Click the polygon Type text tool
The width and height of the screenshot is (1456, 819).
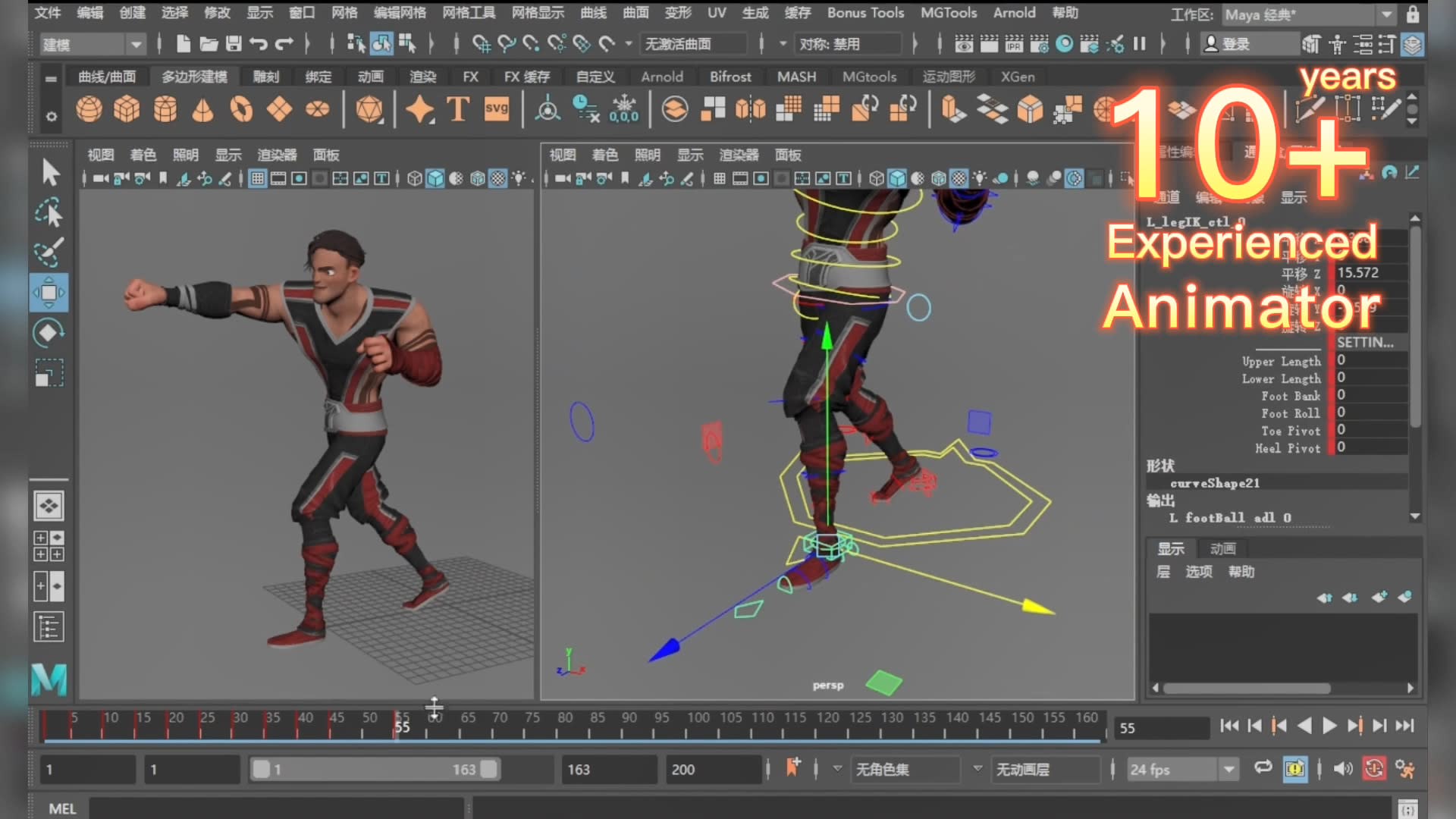[x=458, y=110]
